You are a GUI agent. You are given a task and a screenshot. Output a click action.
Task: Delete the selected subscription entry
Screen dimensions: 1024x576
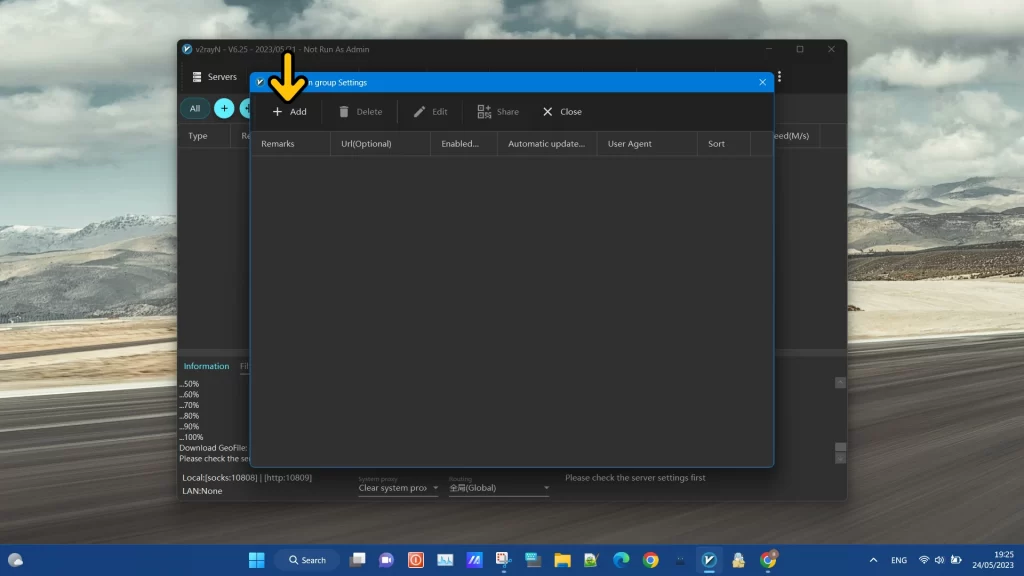pyautogui.click(x=361, y=111)
